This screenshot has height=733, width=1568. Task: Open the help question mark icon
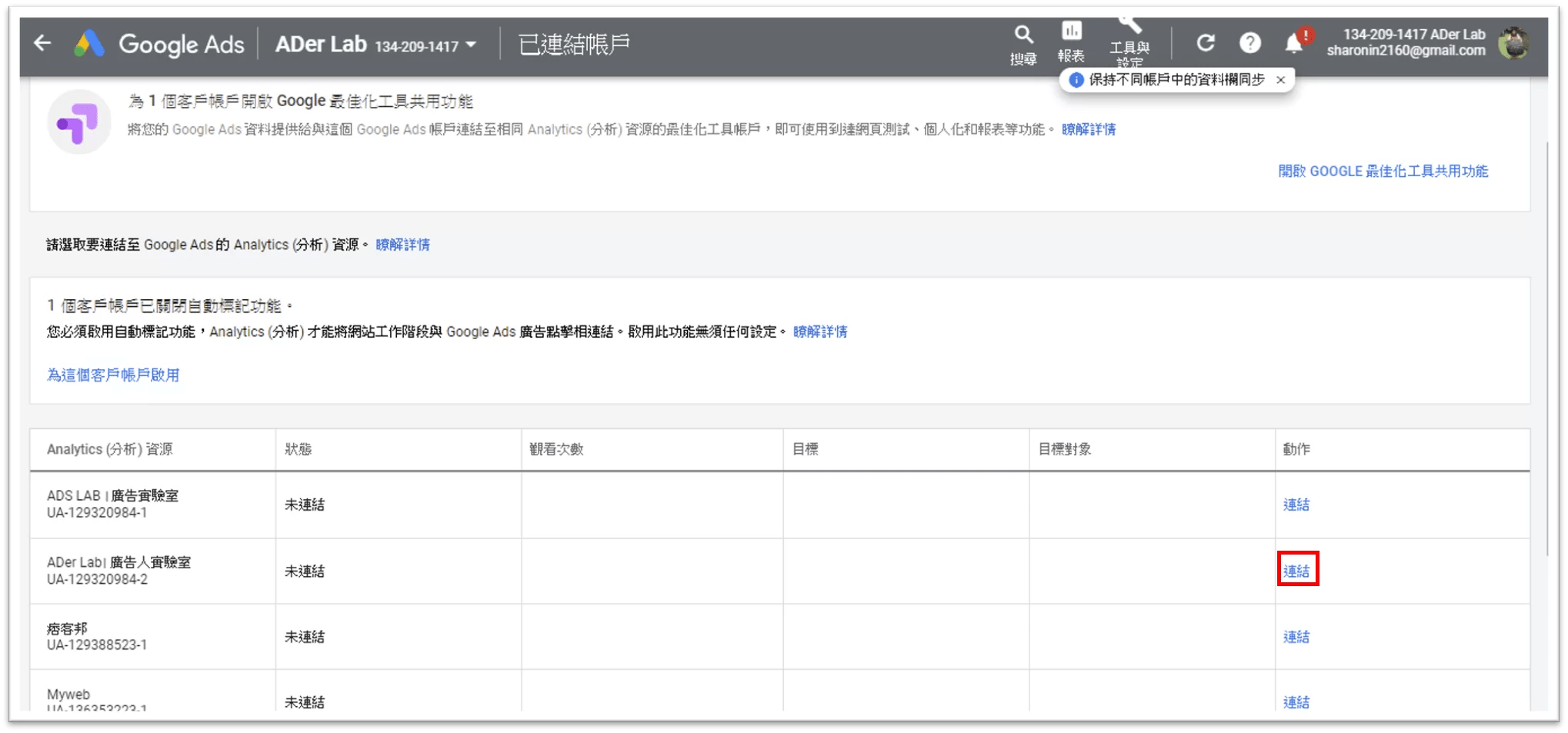coord(1249,43)
